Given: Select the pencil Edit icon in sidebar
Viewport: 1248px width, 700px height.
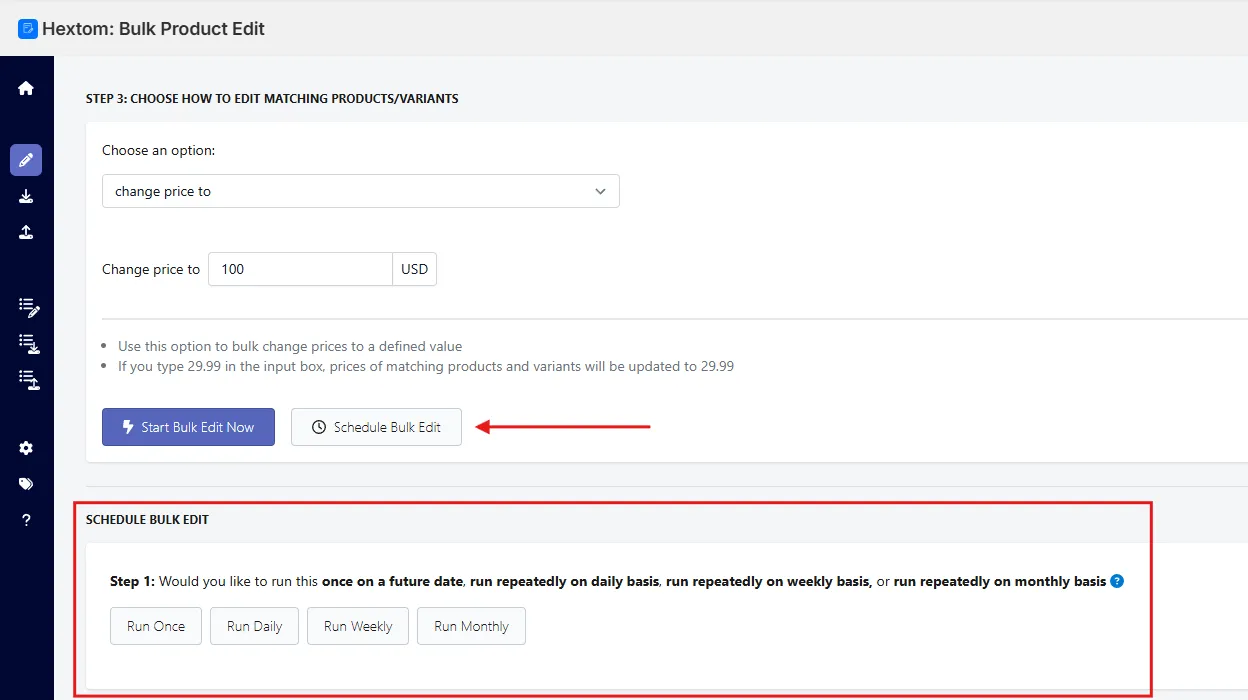Looking at the screenshot, I should [26, 160].
